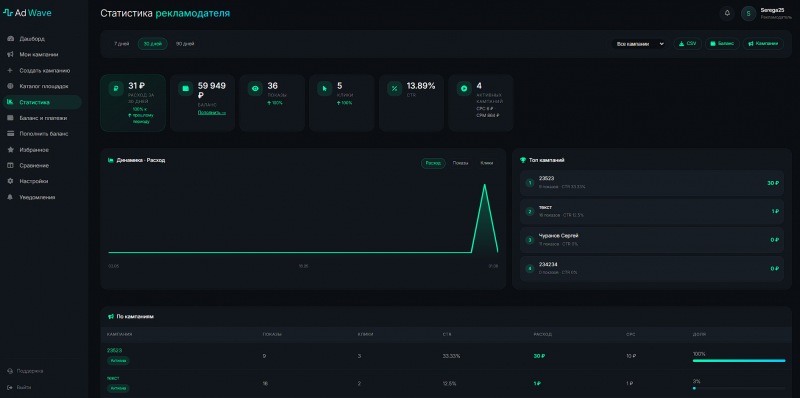This screenshot has width=800, height=398.
Task: Switch the chart to the Показы tab
Action: (460, 163)
